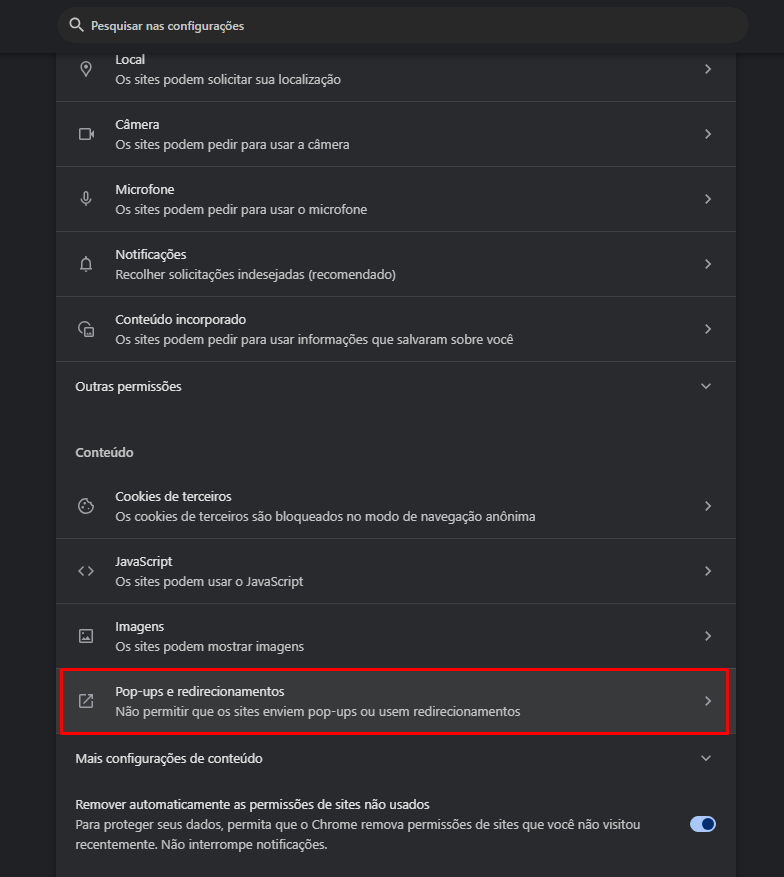Disable automatic removal of unused site permissions
This screenshot has width=784, height=877.
tap(703, 824)
